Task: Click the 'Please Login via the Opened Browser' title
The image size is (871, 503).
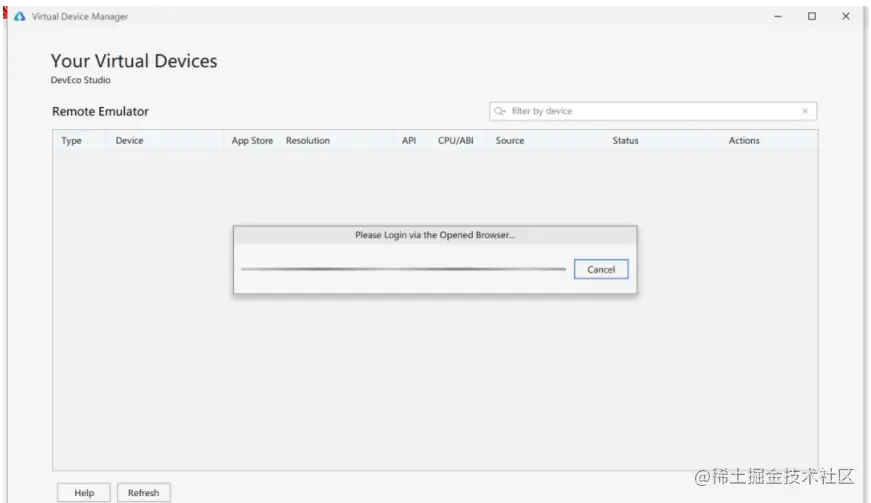Action: pos(435,235)
